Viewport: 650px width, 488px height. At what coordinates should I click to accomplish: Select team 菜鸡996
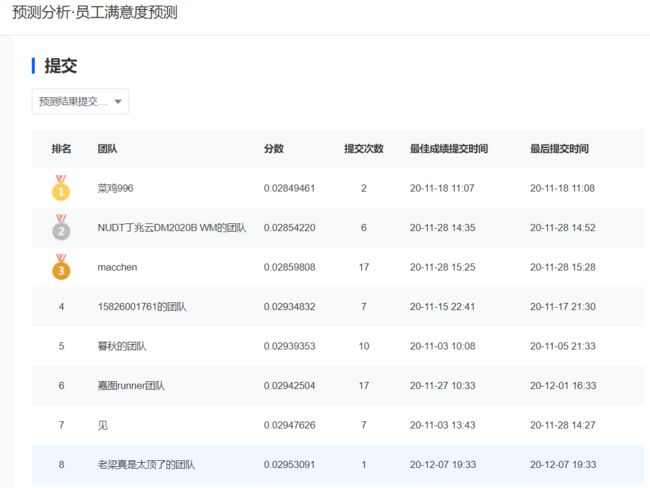pos(115,188)
